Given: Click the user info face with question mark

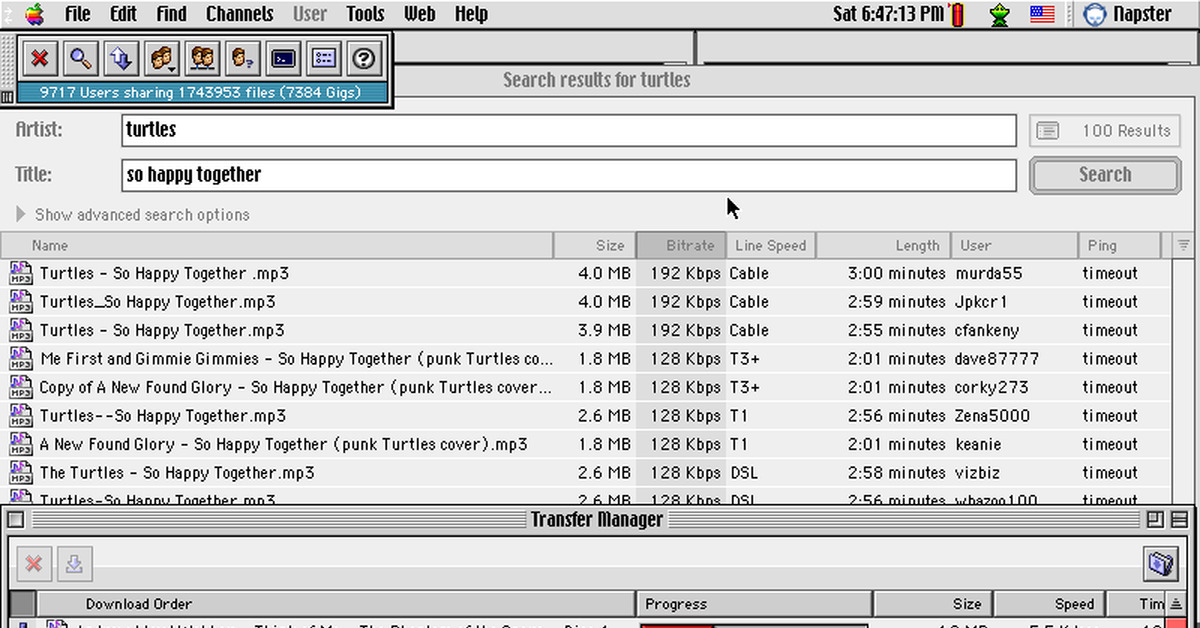Looking at the screenshot, I should click(243, 59).
